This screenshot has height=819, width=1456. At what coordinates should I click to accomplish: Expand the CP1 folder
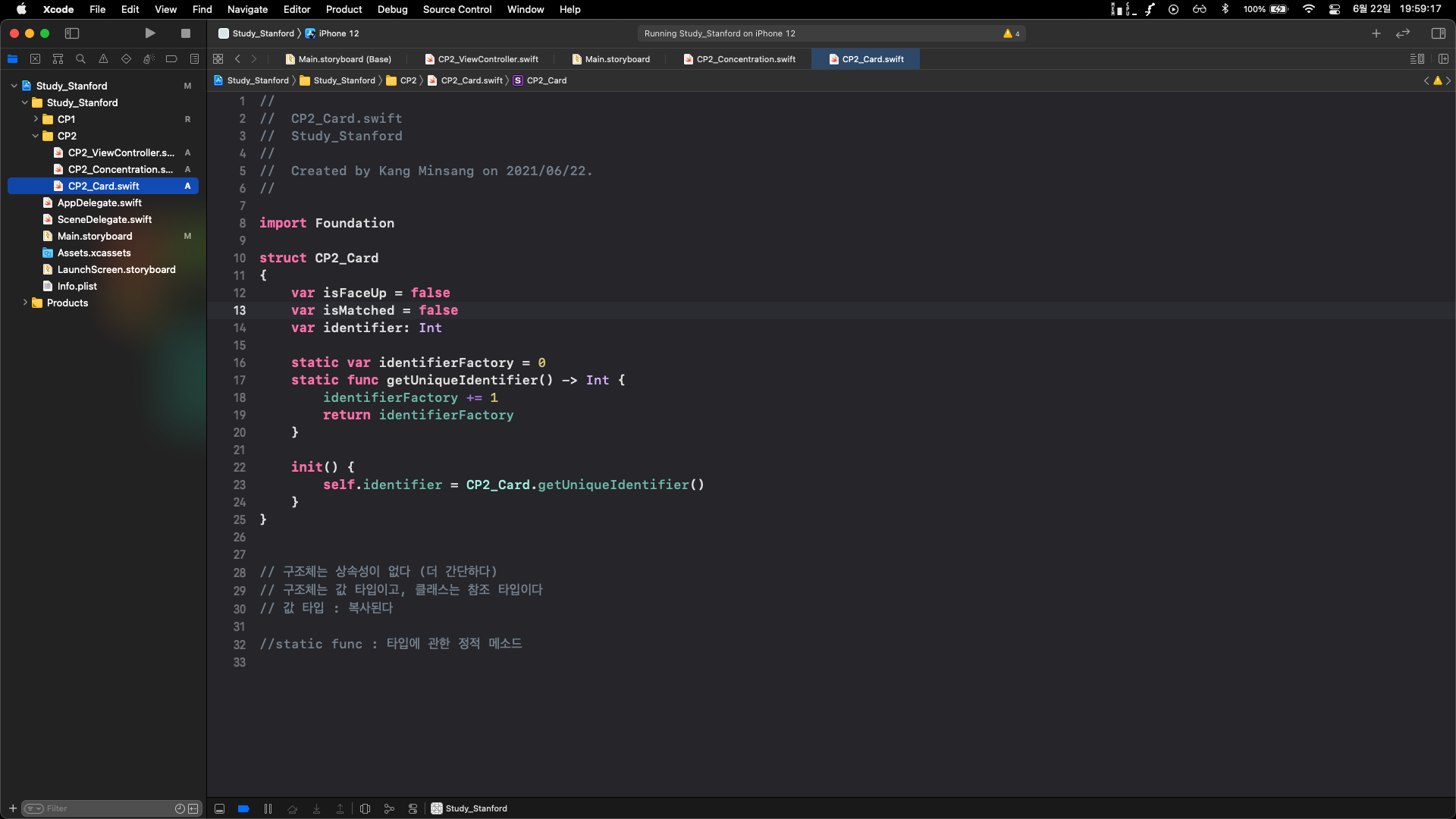[36, 119]
